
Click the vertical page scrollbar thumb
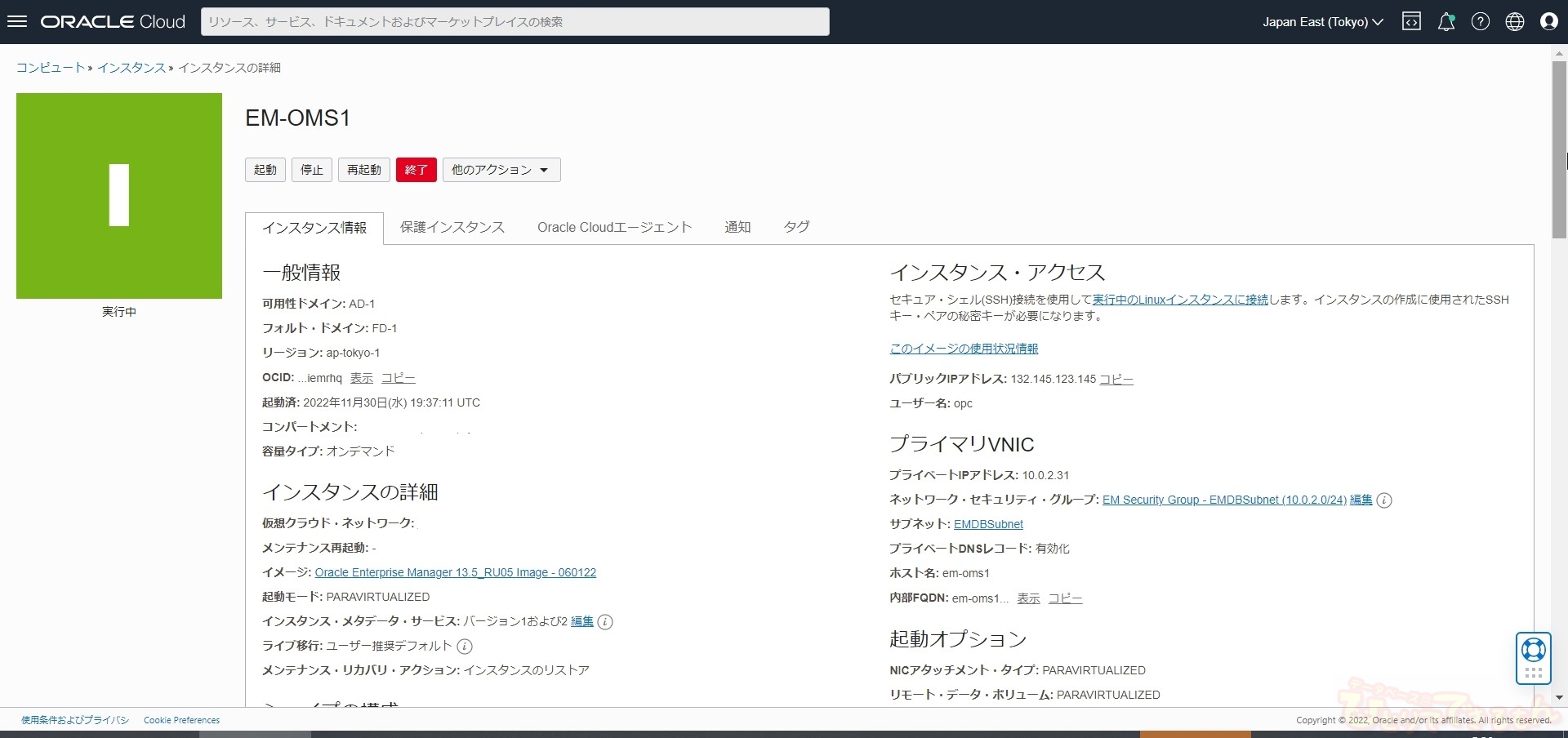tap(1559, 149)
